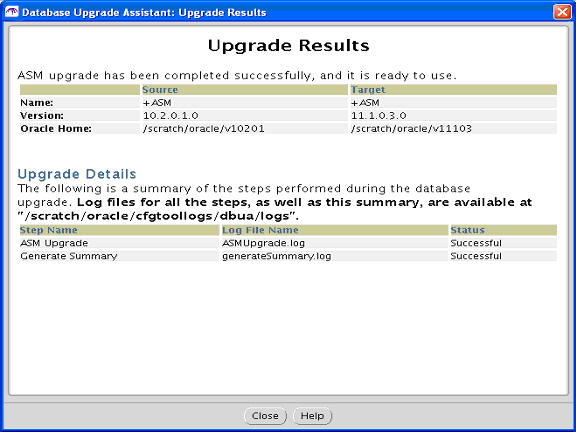This screenshot has height=432, width=576.
Task: Select source home /scratch/oracle/v10201
Action: click(204, 129)
